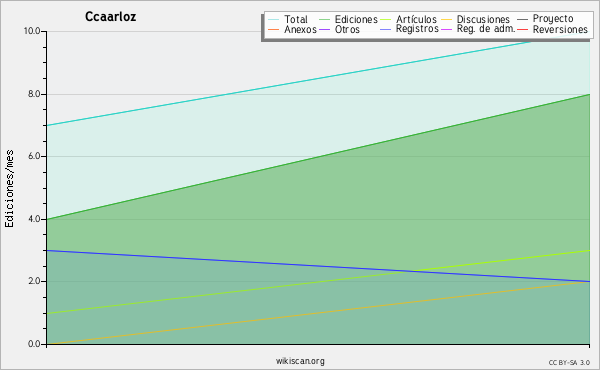Click the Total legend label
Image resolution: width=600 pixels, height=370 pixels.
296,19
